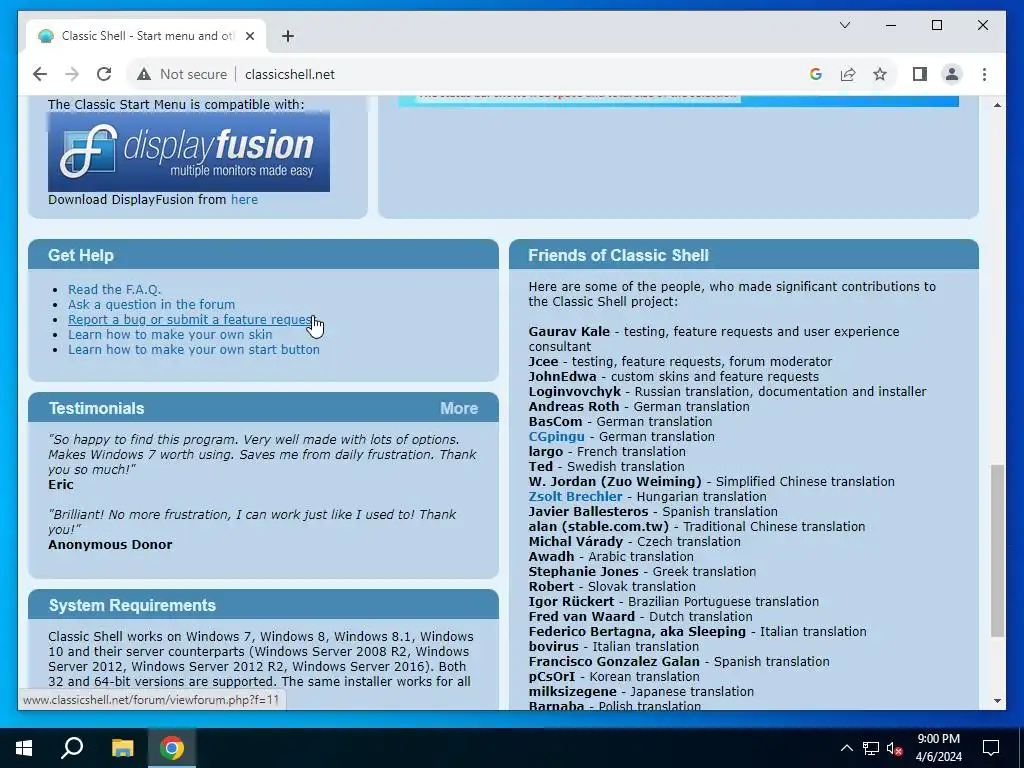Click More in the Testimonials header
This screenshot has height=768, width=1024.
[459, 408]
